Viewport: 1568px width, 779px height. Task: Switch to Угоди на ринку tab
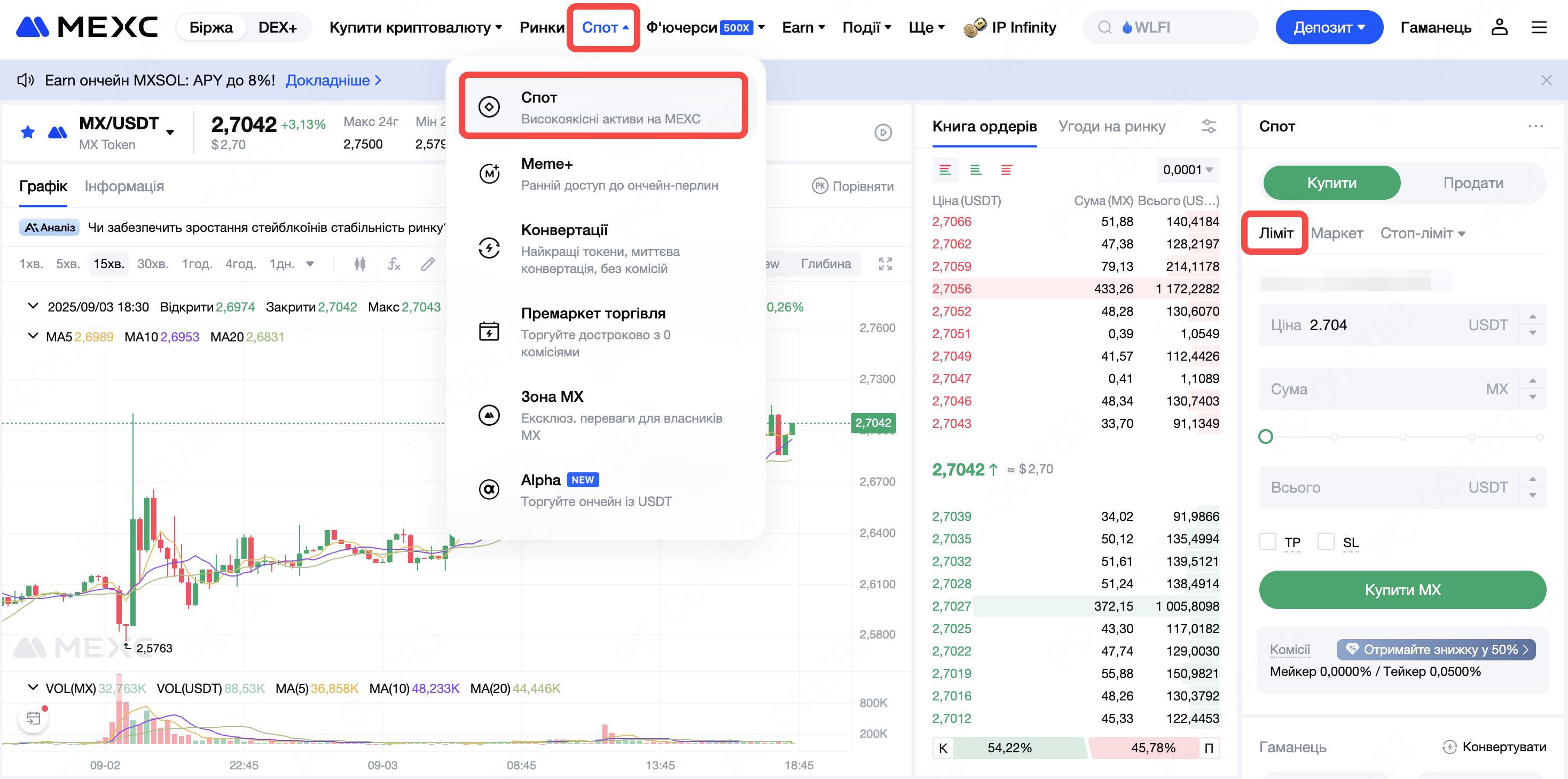(1111, 126)
